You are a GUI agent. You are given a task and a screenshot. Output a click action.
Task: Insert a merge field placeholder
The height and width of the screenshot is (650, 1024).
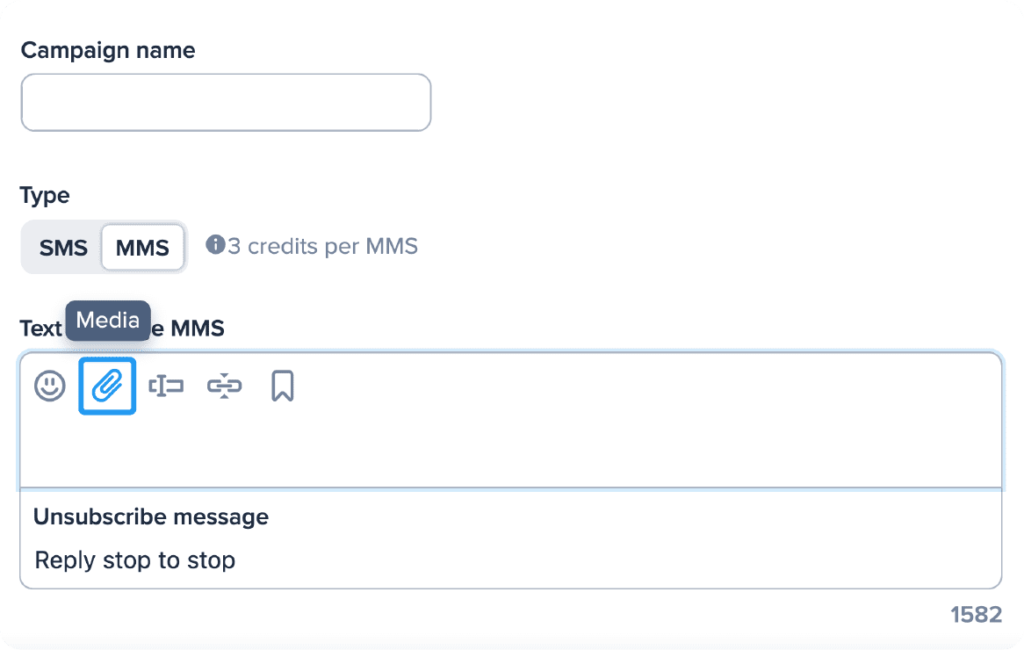click(166, 386)
